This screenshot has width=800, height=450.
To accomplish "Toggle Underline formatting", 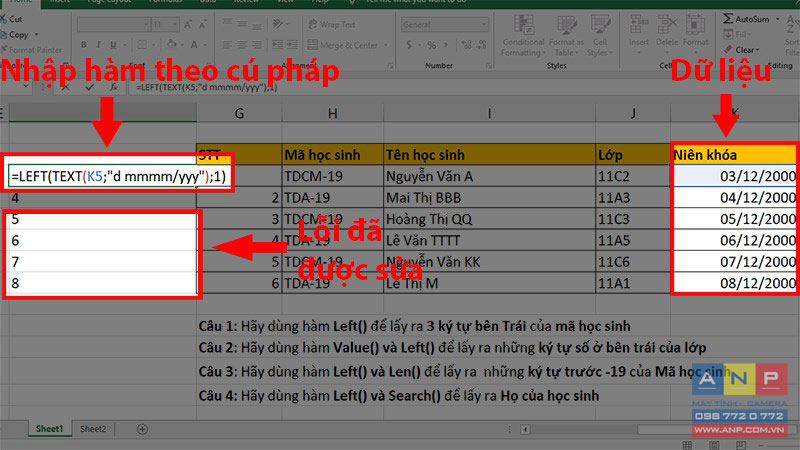I will click(113, 45).
